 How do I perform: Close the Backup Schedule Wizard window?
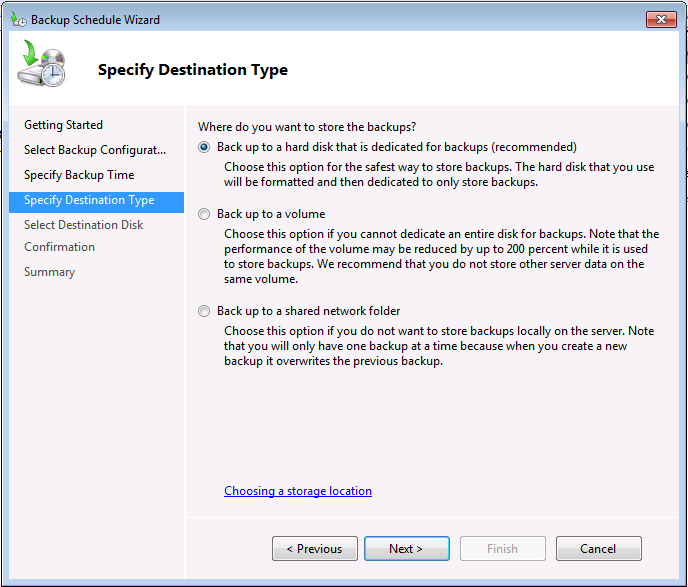pos(660,19)
